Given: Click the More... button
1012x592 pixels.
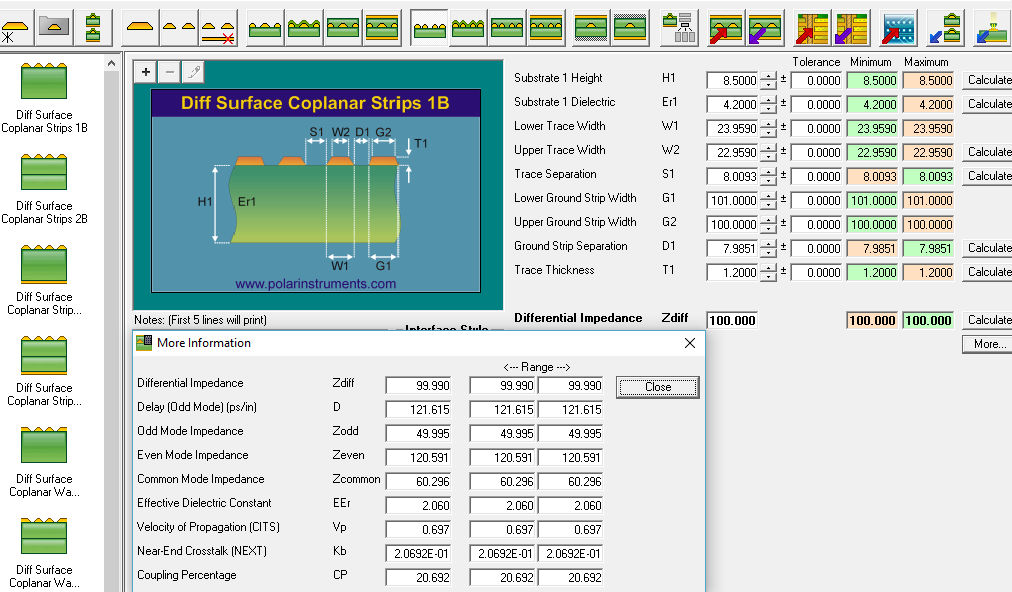Looking at the screenshot, I should tap(988, 344).
